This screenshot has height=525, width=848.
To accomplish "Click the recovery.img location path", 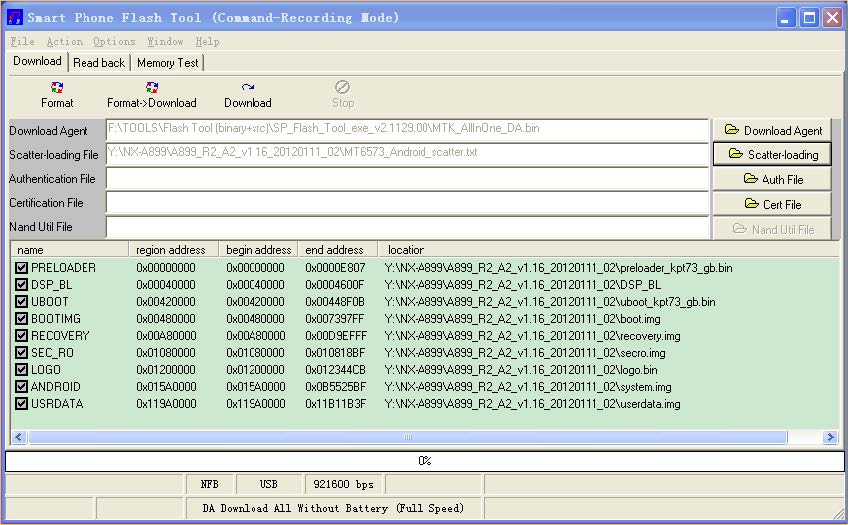I will [x=532, y=336].
